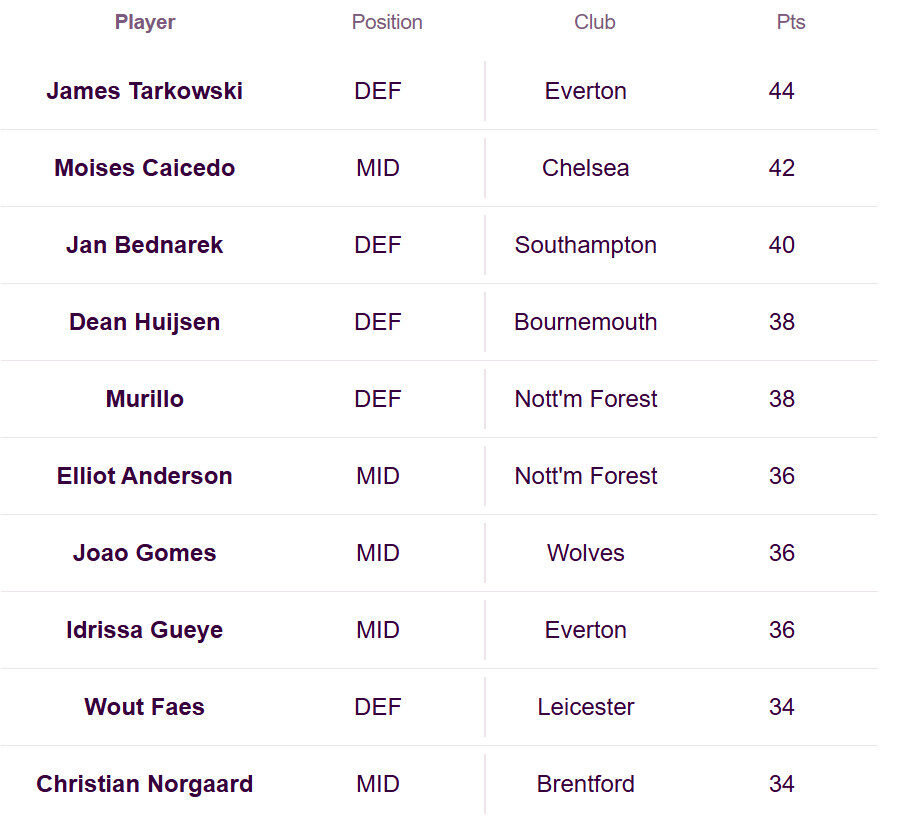Open Dean Huijsen player entry
This screenshot has height=821, width=921.
[x=144, y=322]
